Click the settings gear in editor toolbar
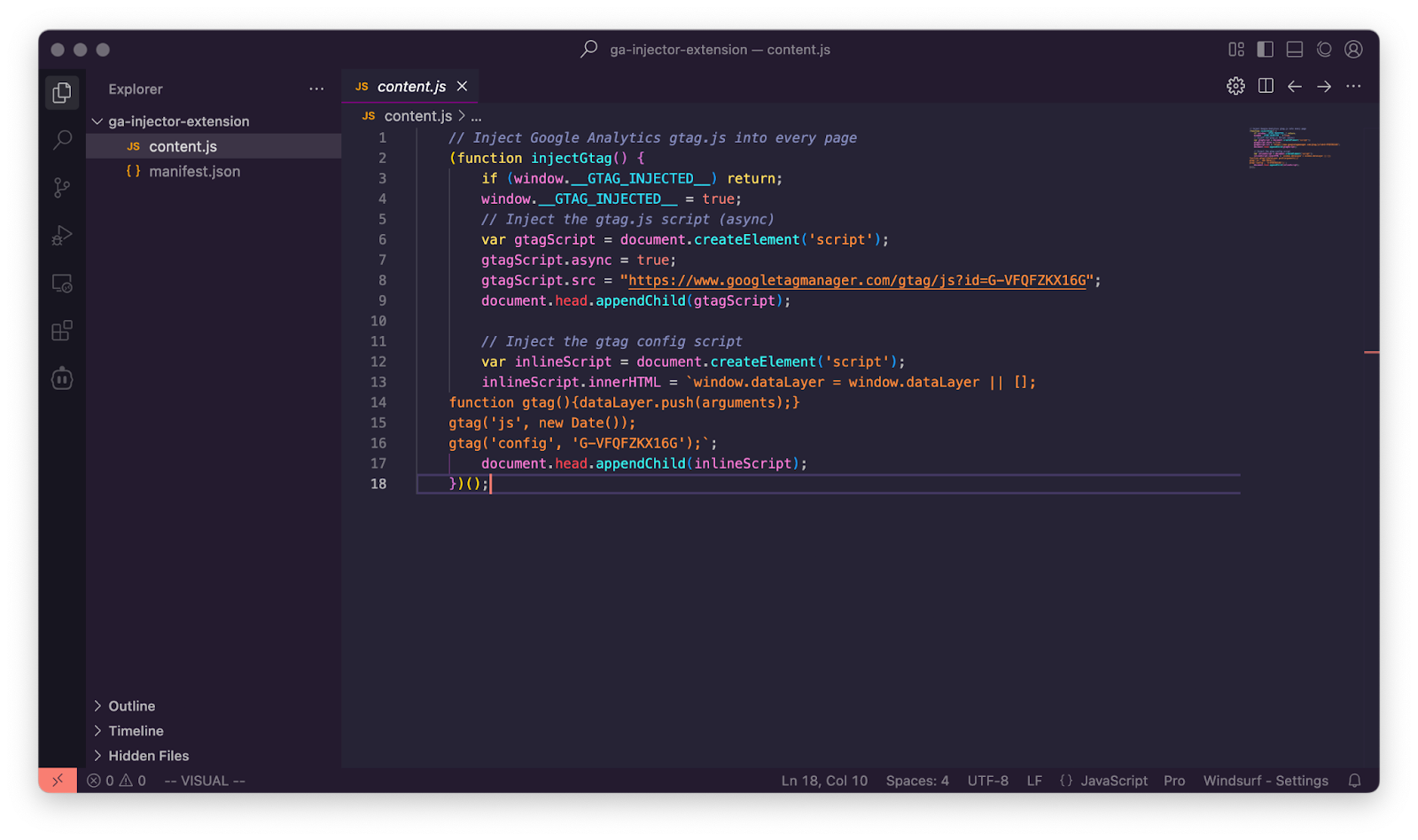Image resolution: width=1418 pixels, height=840 pixels. 1235,86
